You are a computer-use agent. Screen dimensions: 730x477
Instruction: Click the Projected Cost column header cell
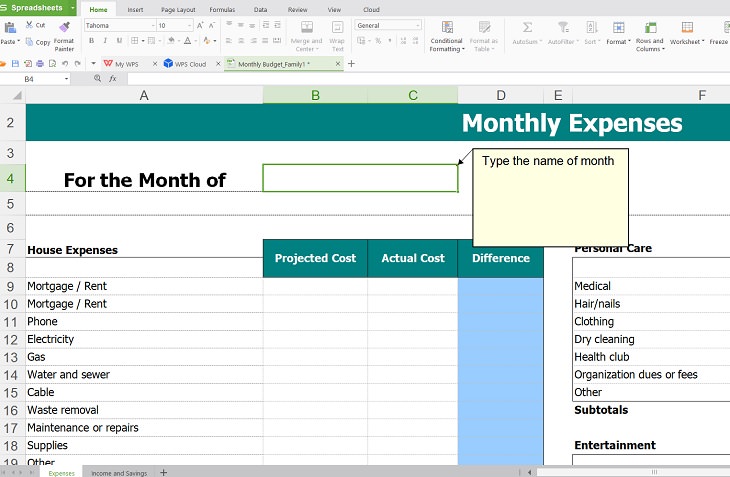tap(315, 258)
